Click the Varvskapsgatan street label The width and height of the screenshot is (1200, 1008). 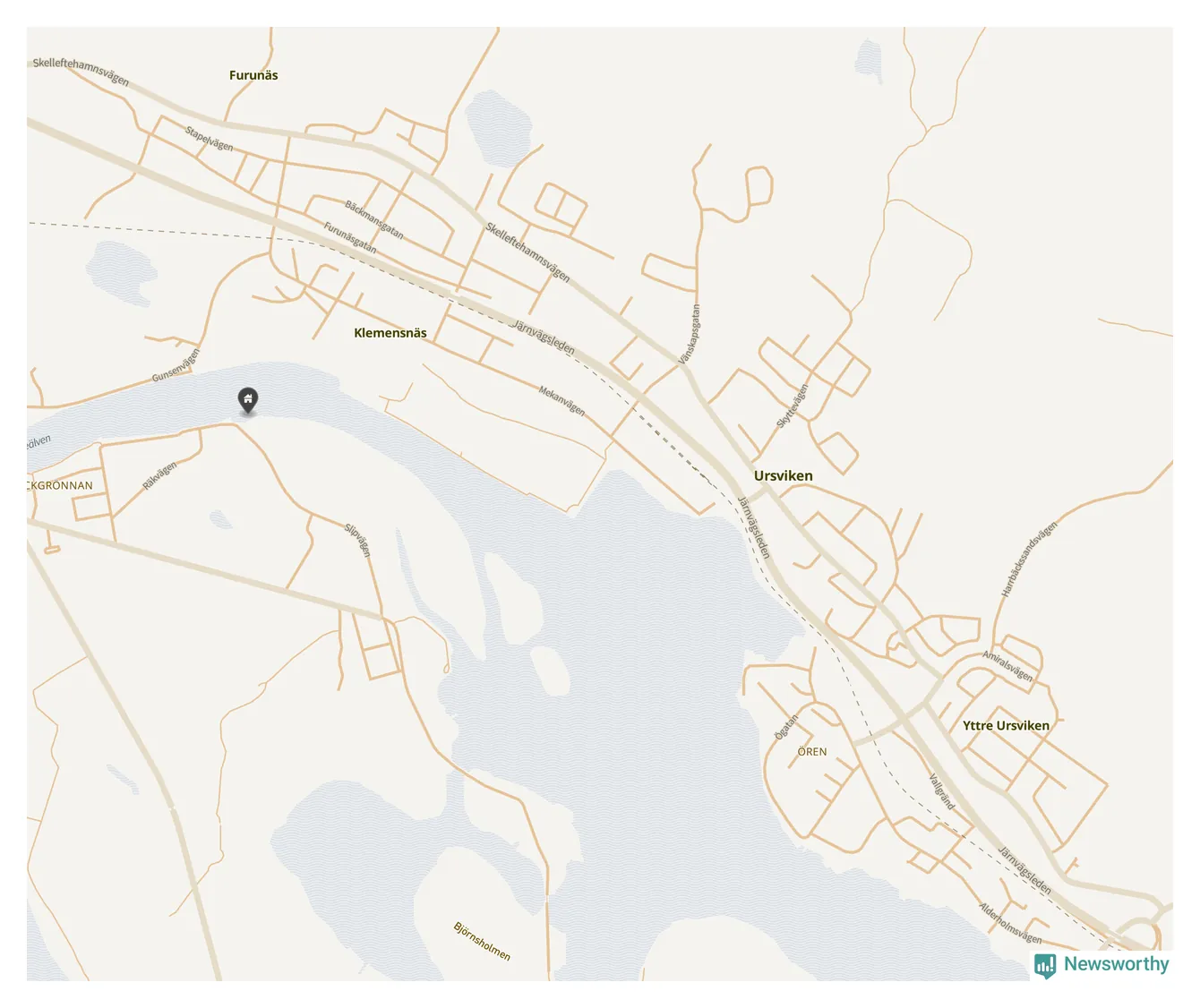click(690, 334)
